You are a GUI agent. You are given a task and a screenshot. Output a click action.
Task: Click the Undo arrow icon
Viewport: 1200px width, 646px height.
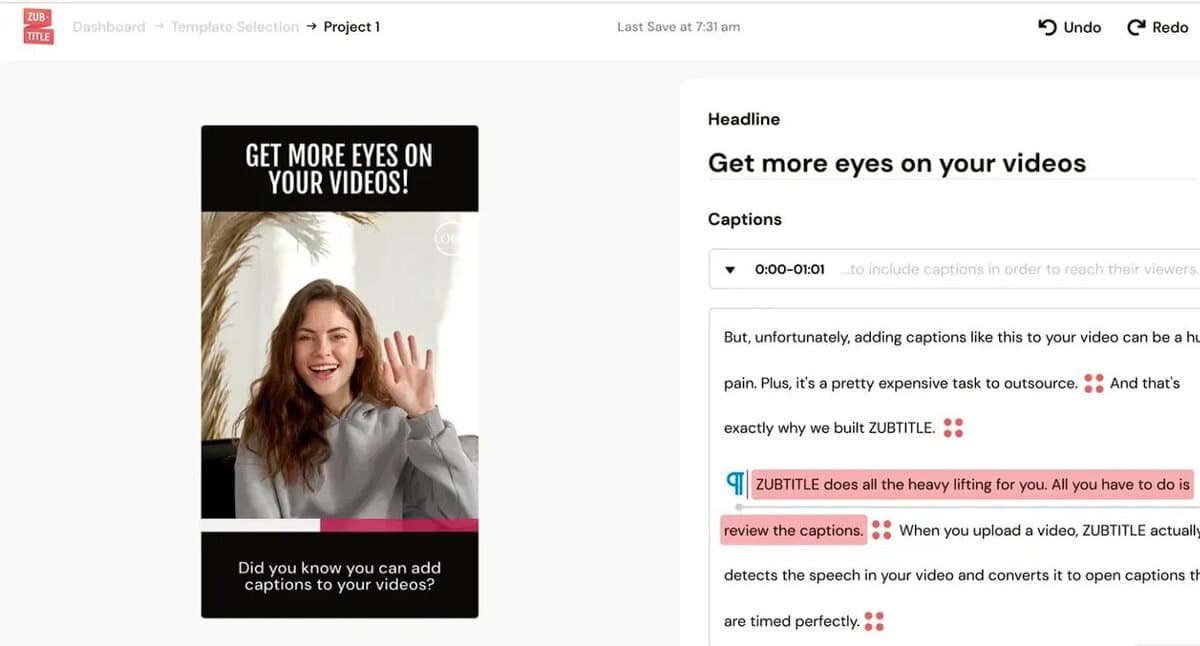(1047, 27)
